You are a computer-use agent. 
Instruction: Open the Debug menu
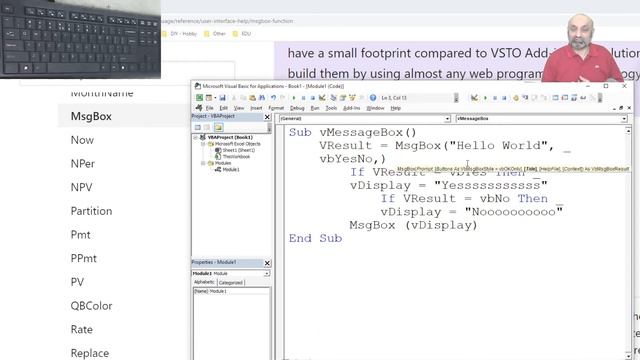coord(297,108)
